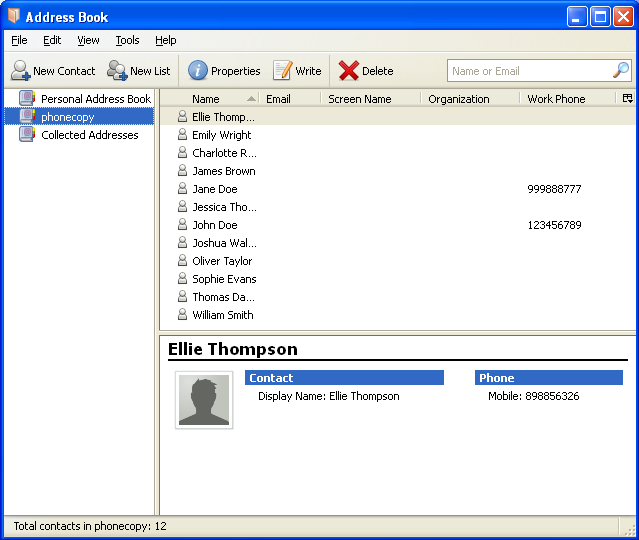This screenshot has height=540, width=639.
Task: Click the New Contact person icon
Action: [x=20, y=71]
